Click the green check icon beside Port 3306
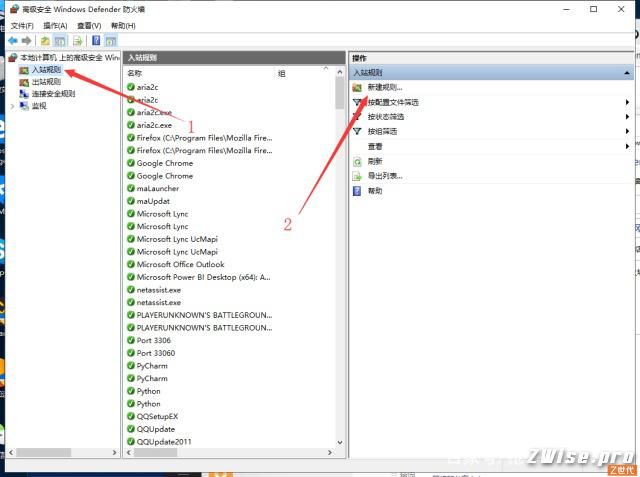Viewport: 640px width, 477px height. pos(131,340)
